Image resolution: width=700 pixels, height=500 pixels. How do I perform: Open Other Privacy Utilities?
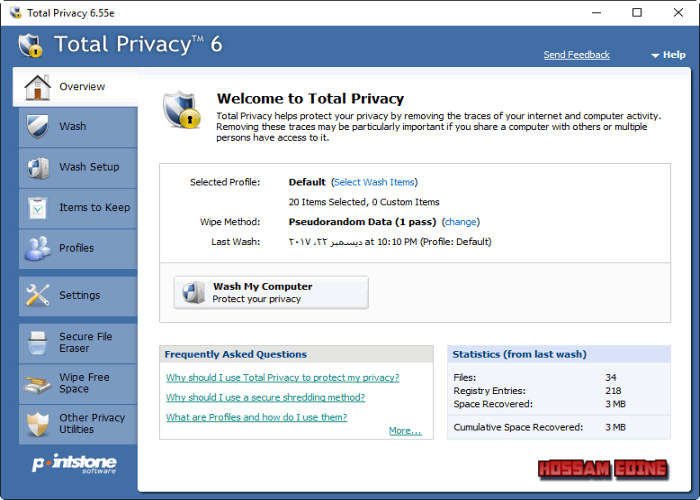(78, 424)
